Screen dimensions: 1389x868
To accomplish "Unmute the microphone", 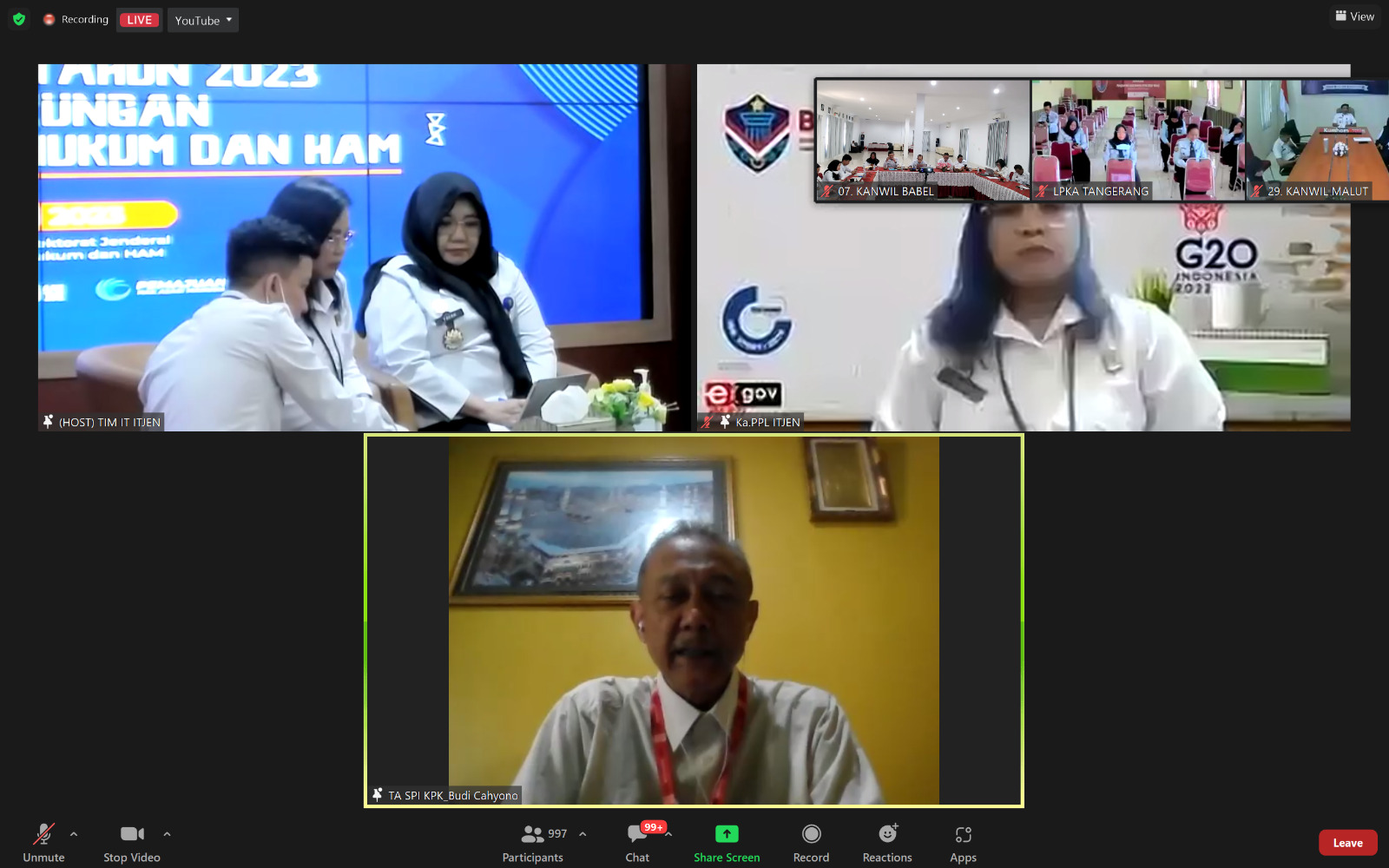I will click(x=43, y=843).
